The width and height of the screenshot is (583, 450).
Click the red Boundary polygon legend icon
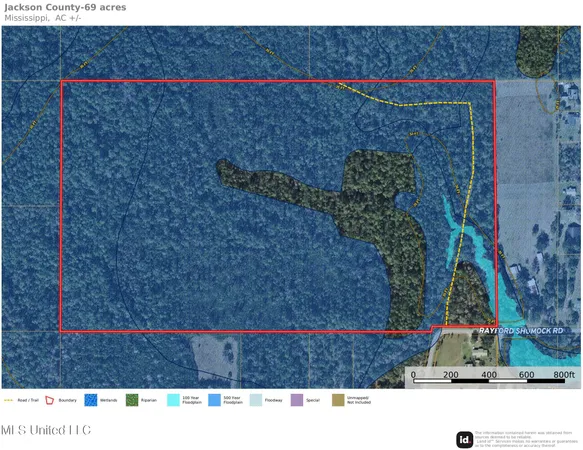(49, 401)
